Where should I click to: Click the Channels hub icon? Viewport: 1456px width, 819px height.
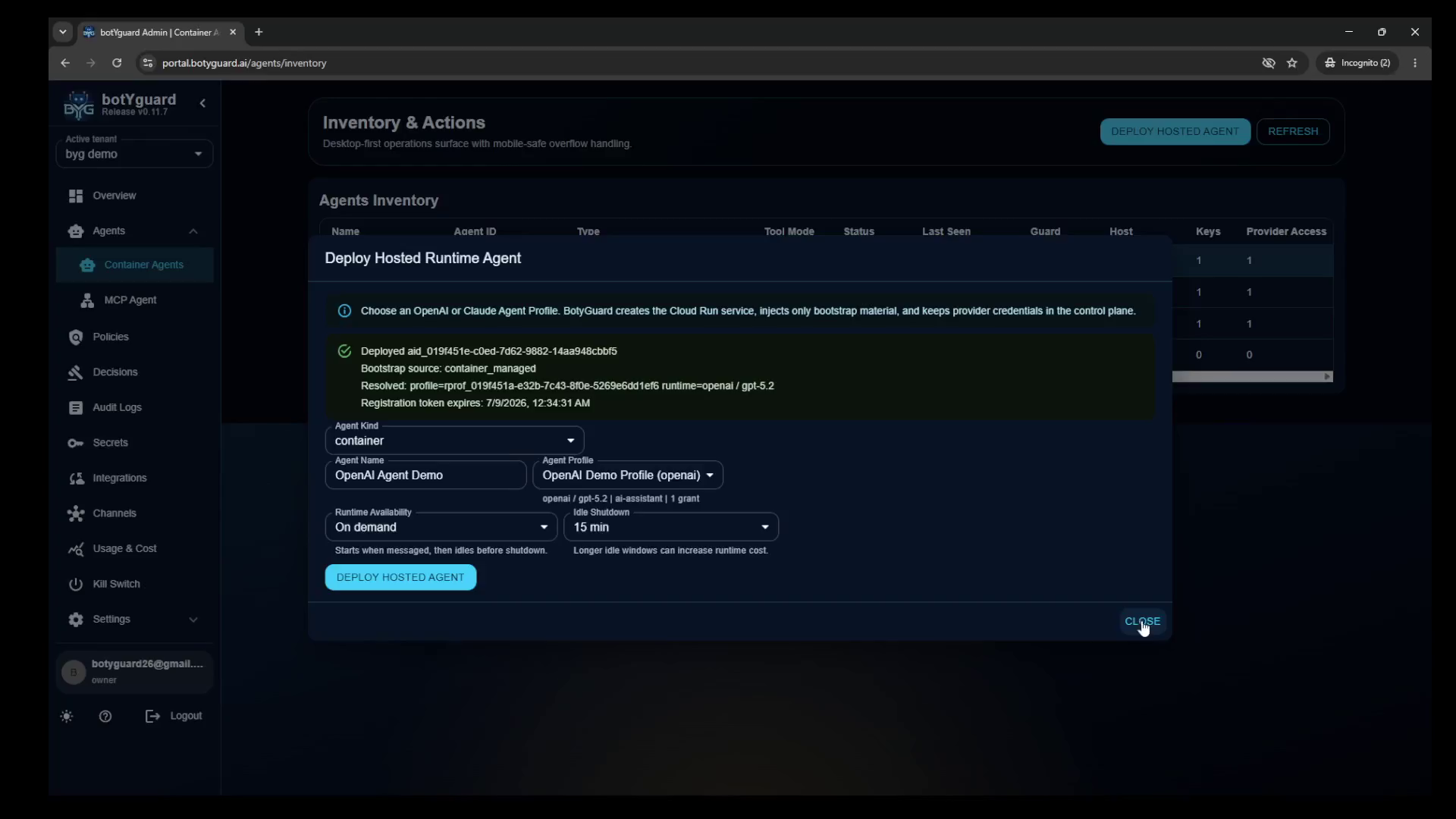76,513
